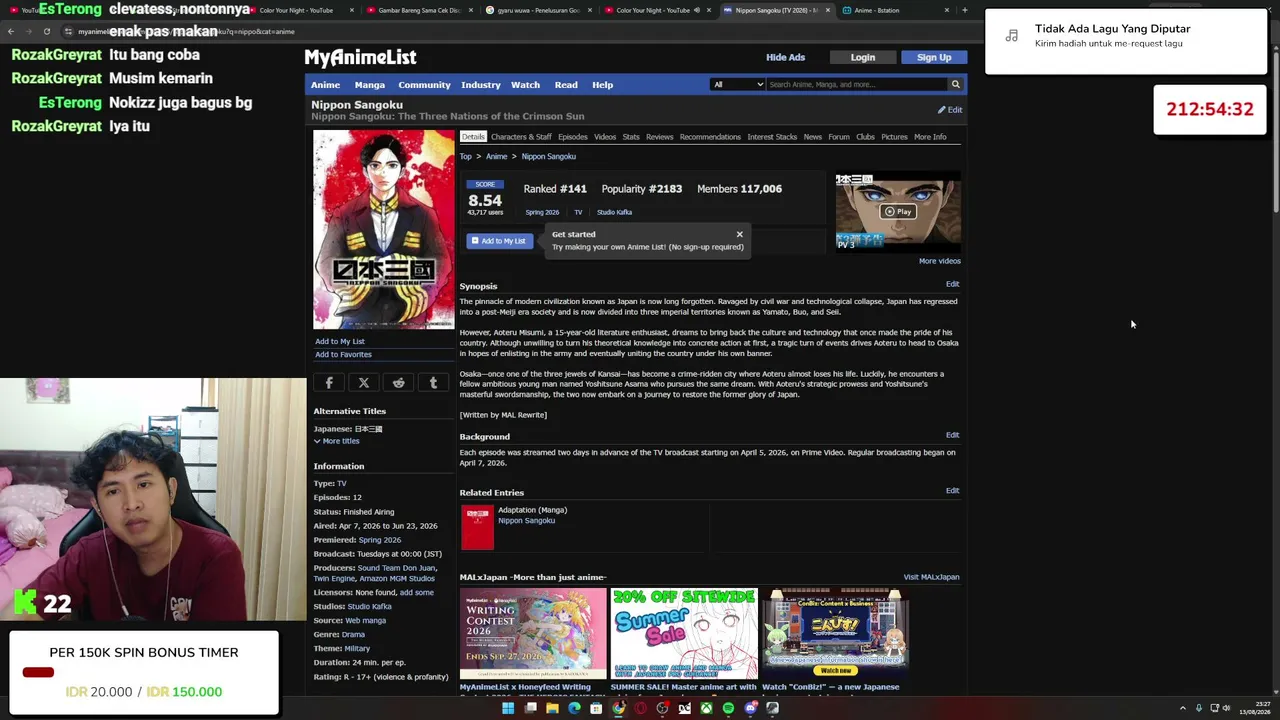Screen dimensions: 1280x720
Task: Open the Windows Start menu
Action: [x=508, y=708]
